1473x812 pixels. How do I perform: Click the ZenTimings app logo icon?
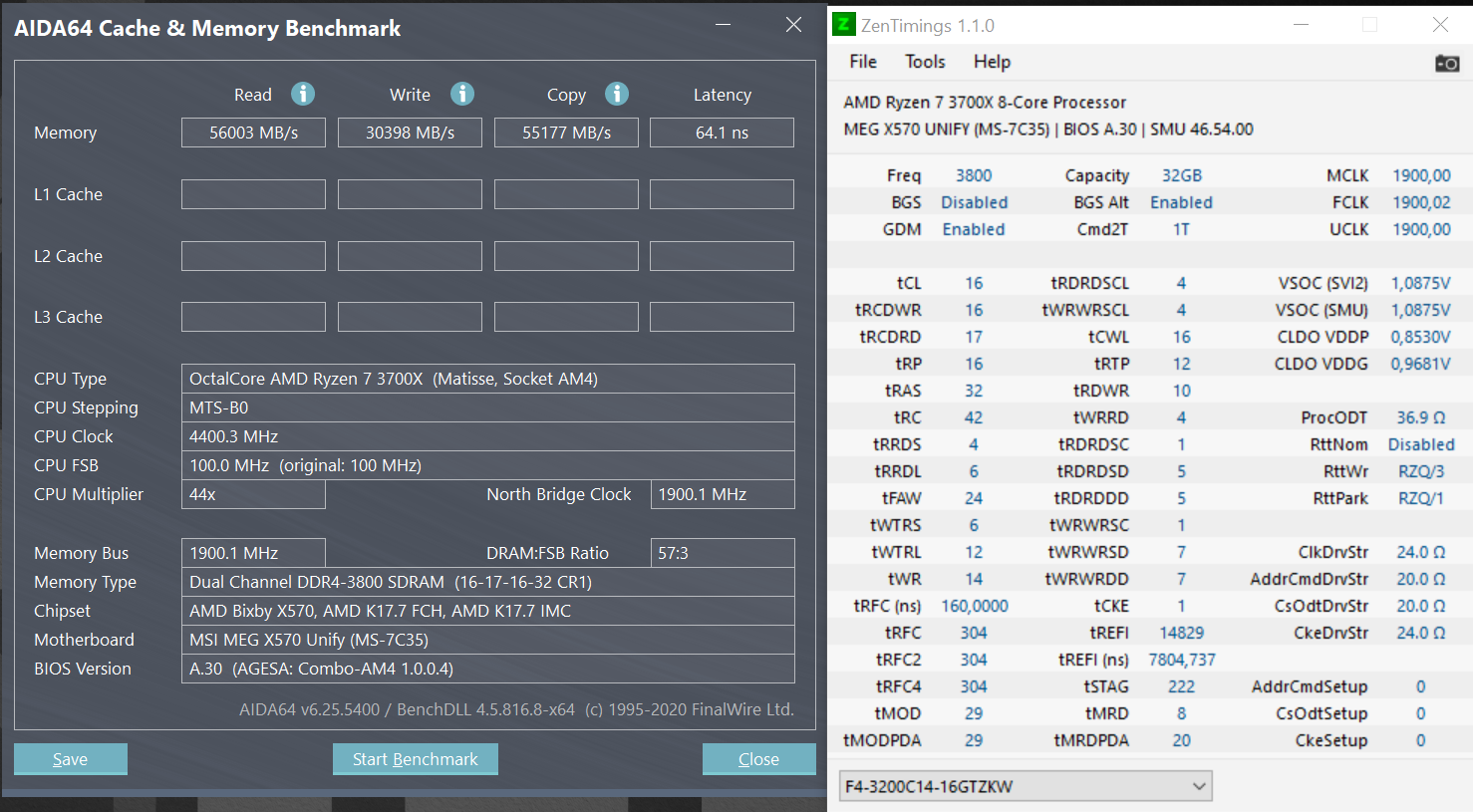pyautogui.click(x=844, y=25)
